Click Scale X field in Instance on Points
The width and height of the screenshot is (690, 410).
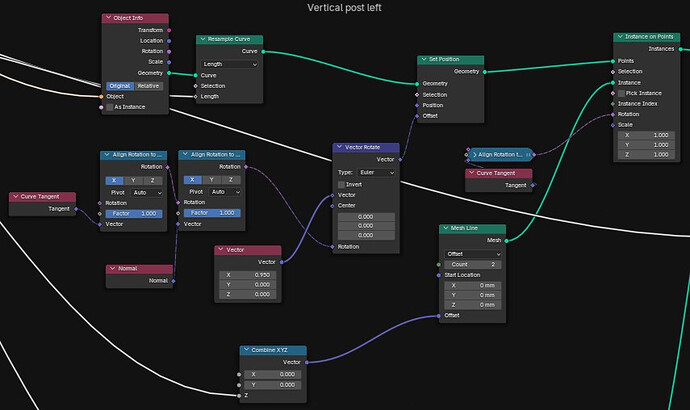click(647, 135)
